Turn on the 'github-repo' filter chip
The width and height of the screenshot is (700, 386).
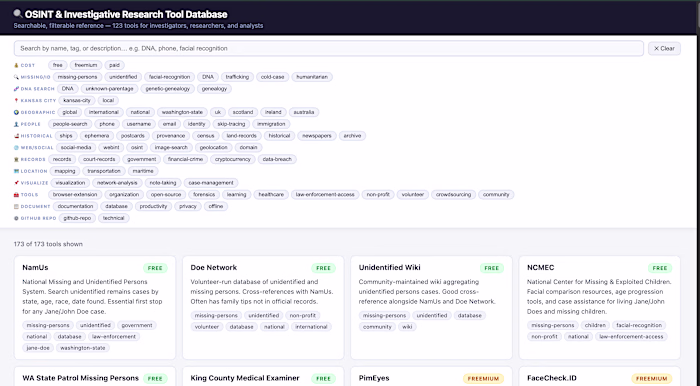77,218
